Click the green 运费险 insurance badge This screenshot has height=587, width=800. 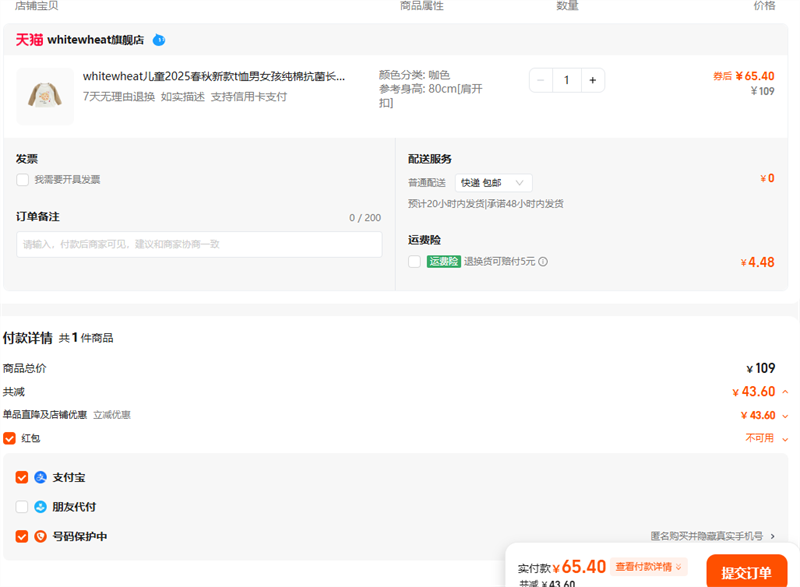click(444, 261)
